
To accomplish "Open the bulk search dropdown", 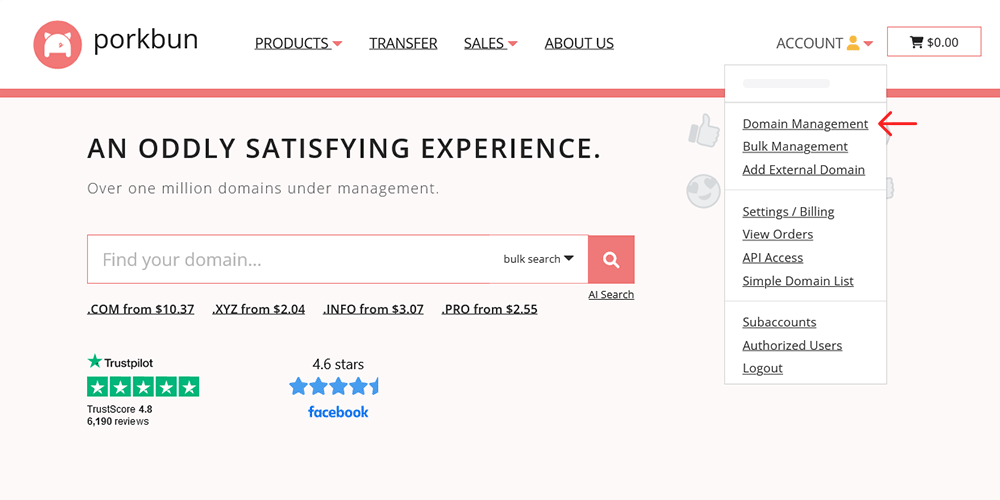I will point(538,259).
